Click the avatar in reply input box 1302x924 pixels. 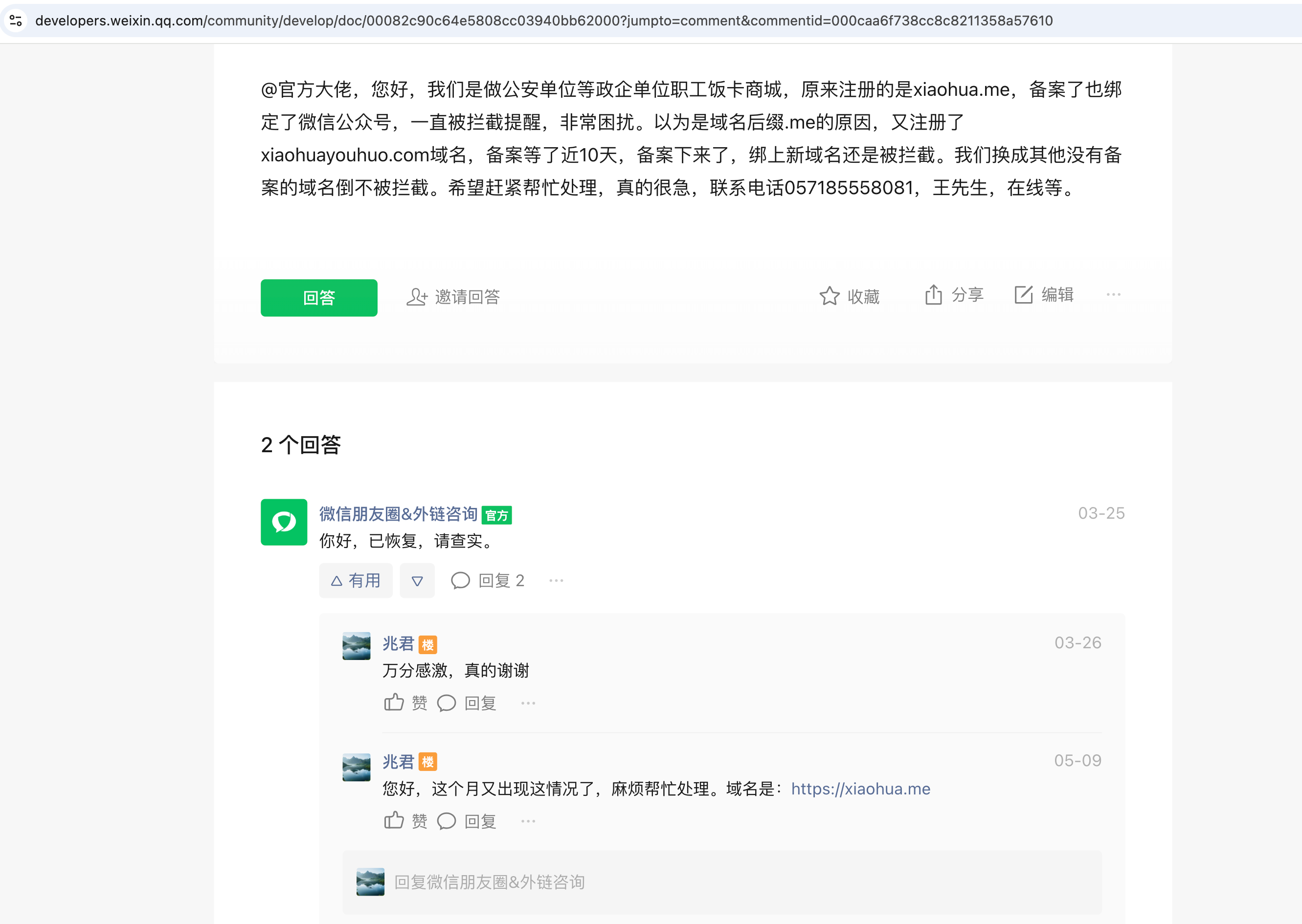370,882
